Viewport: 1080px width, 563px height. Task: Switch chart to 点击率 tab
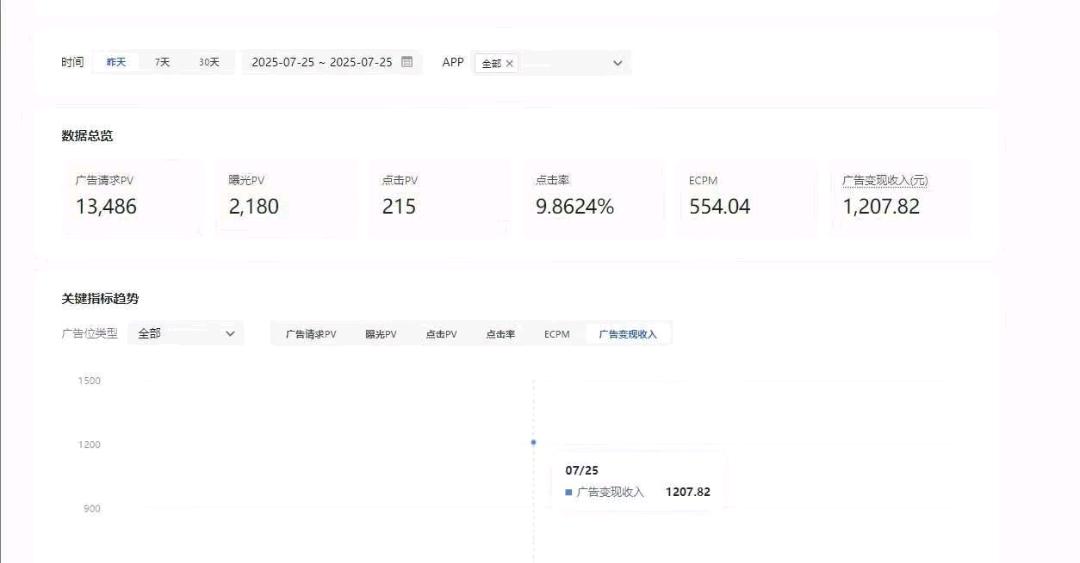tap(500, 334)
